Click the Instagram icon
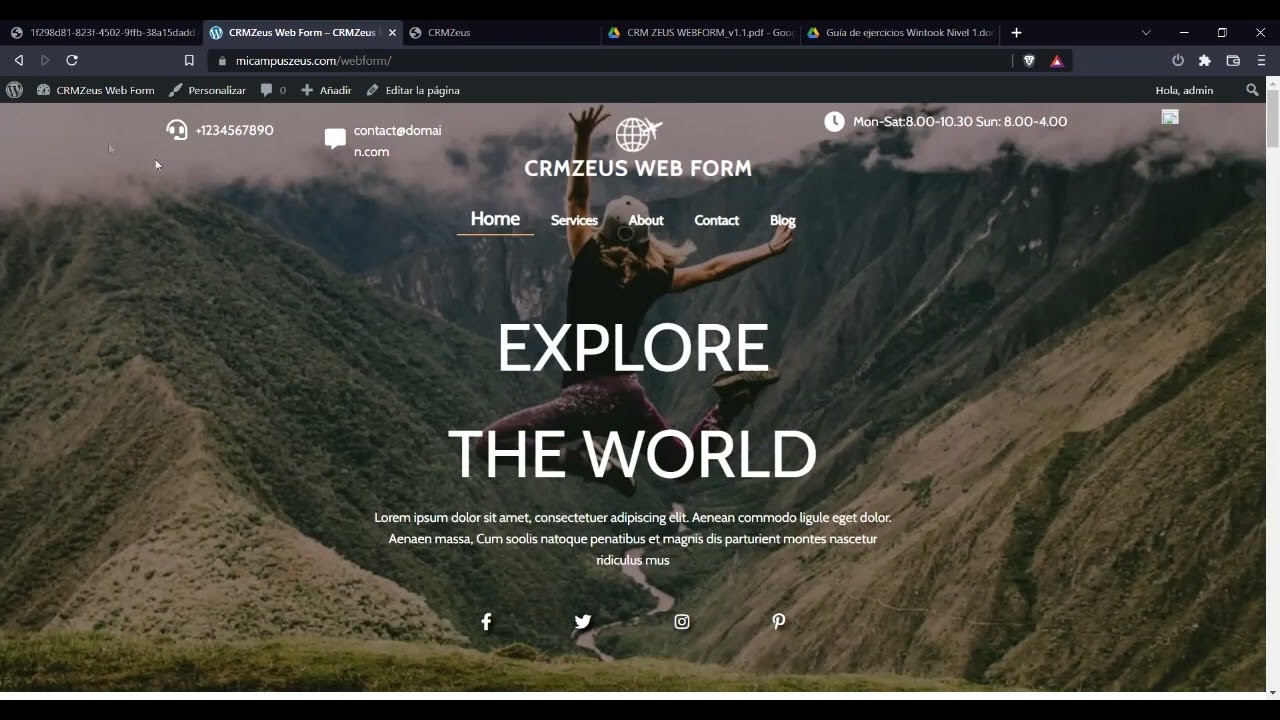This screenshot has width=1280, height=720. pos(682,622)
